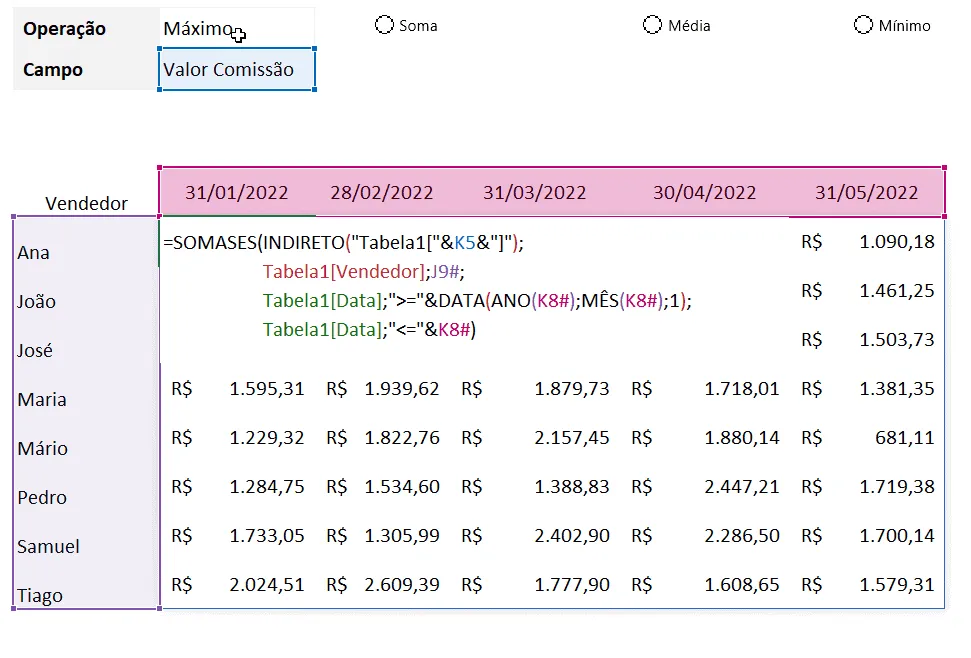Image resolution: width=971 pixels, height=658 pixels.
Task: Click the Campo label cell
Action: pos(86,69)
